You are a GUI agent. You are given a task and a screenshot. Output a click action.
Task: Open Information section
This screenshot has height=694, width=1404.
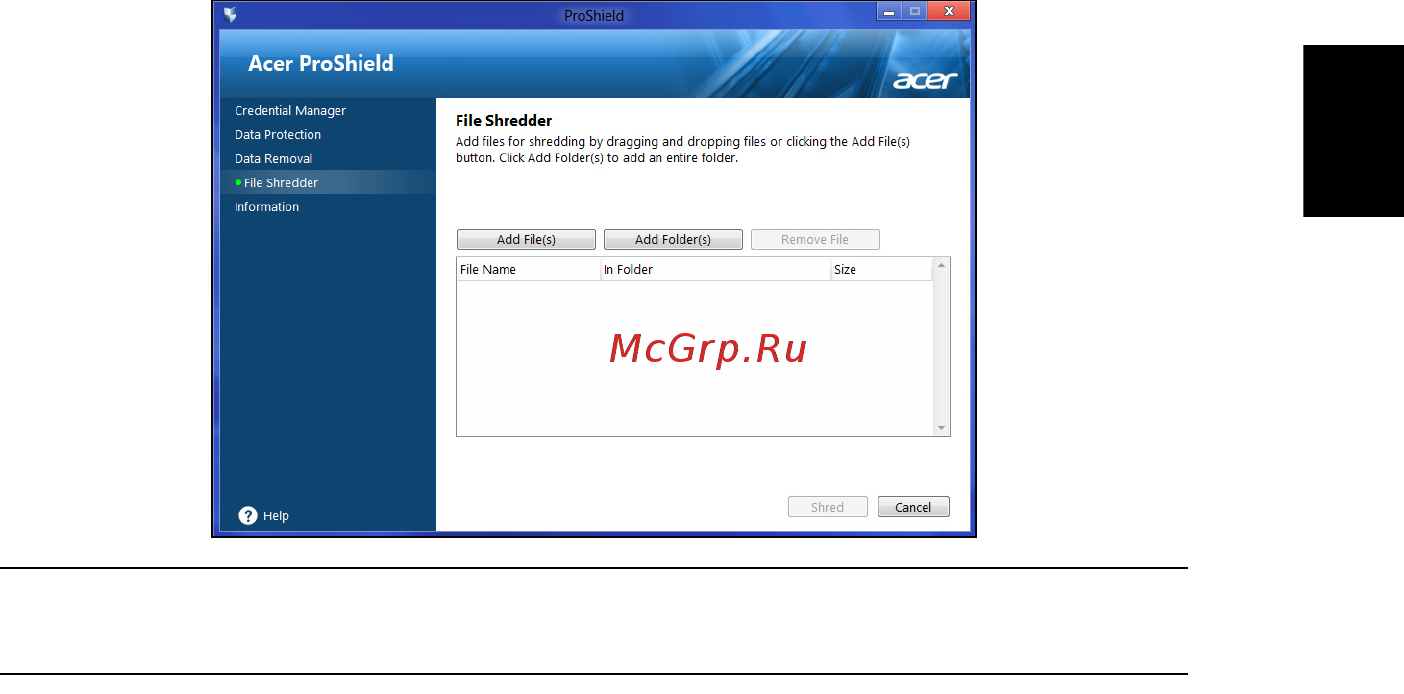click(267, 207)
